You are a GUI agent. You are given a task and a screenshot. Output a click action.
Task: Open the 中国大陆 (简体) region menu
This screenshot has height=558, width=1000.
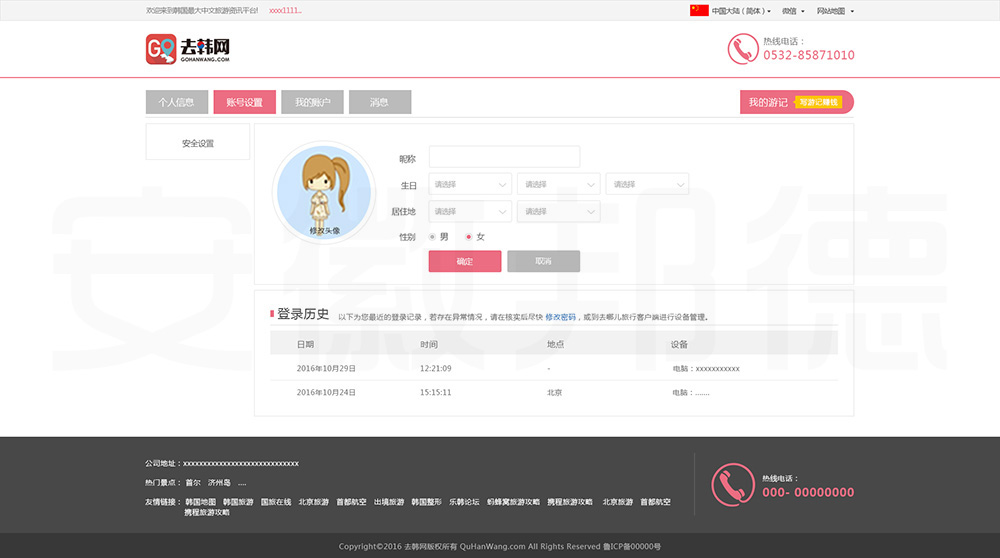pos(741,11)
